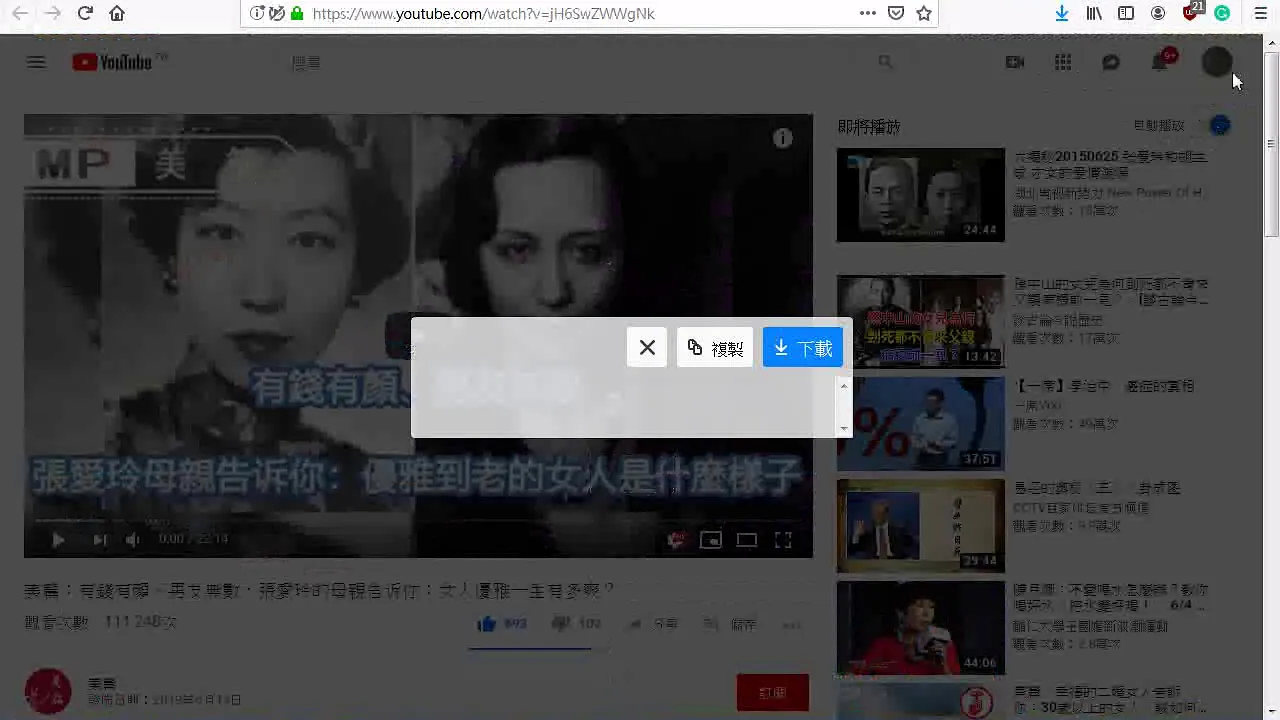Open the Library bookshelf icon
This screenshot has height=720, width=1280.
point(1094,13)
